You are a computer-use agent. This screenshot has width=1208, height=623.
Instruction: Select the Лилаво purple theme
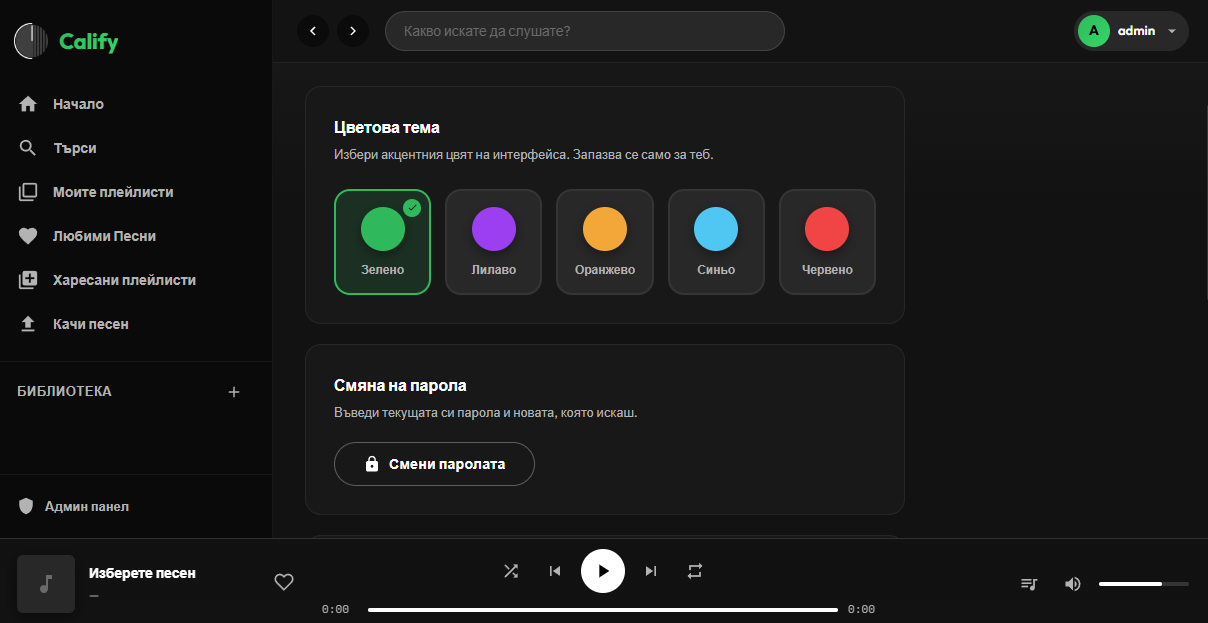pos(493,242)
